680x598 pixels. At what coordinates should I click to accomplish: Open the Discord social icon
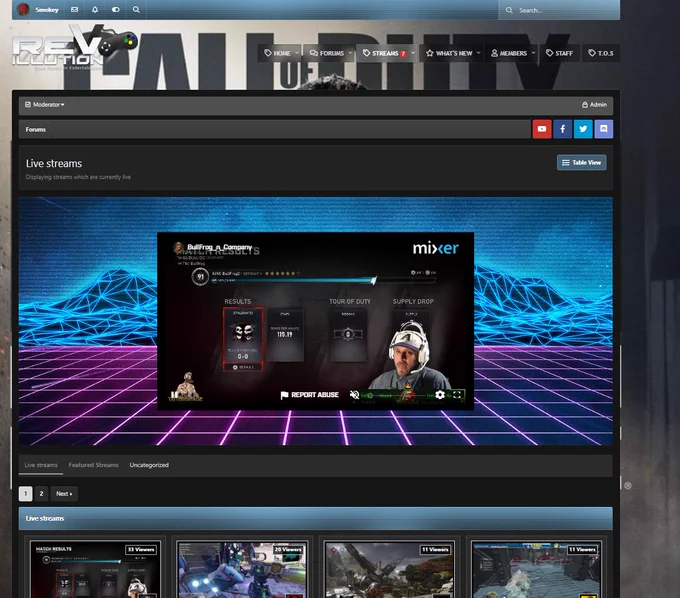(604, 129)
